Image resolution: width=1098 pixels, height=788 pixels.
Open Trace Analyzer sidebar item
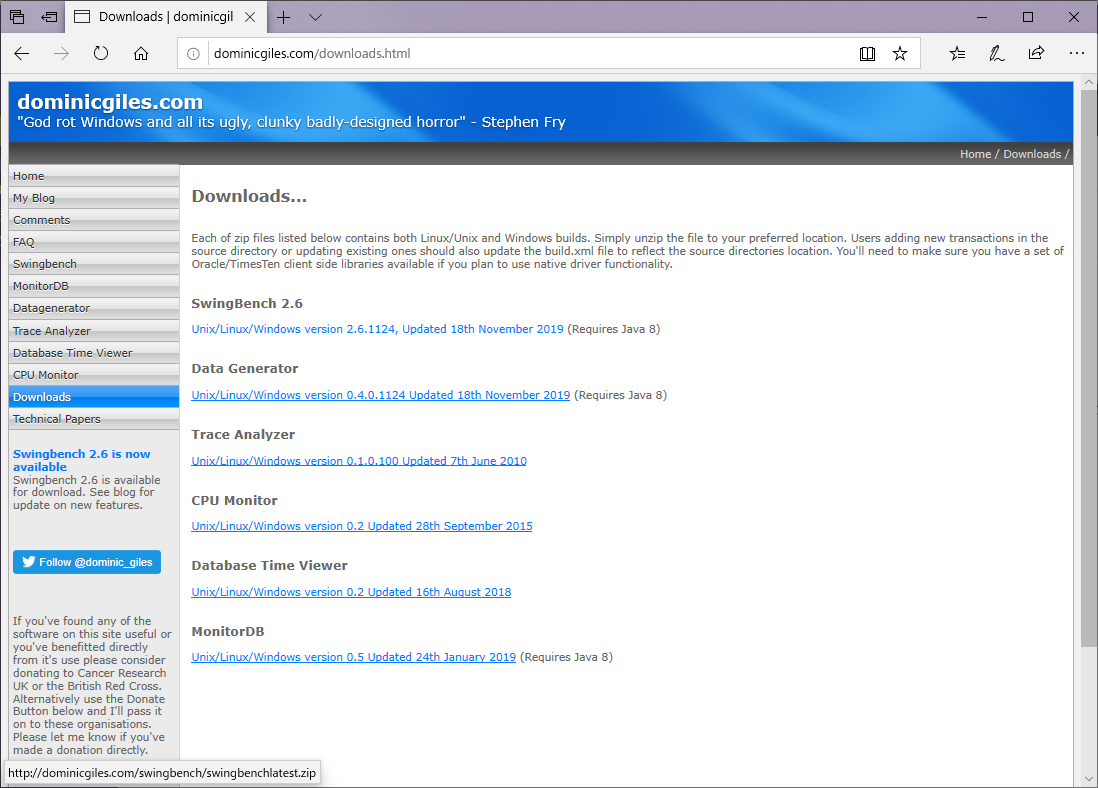pyautogui.click(x=94, y=331)
